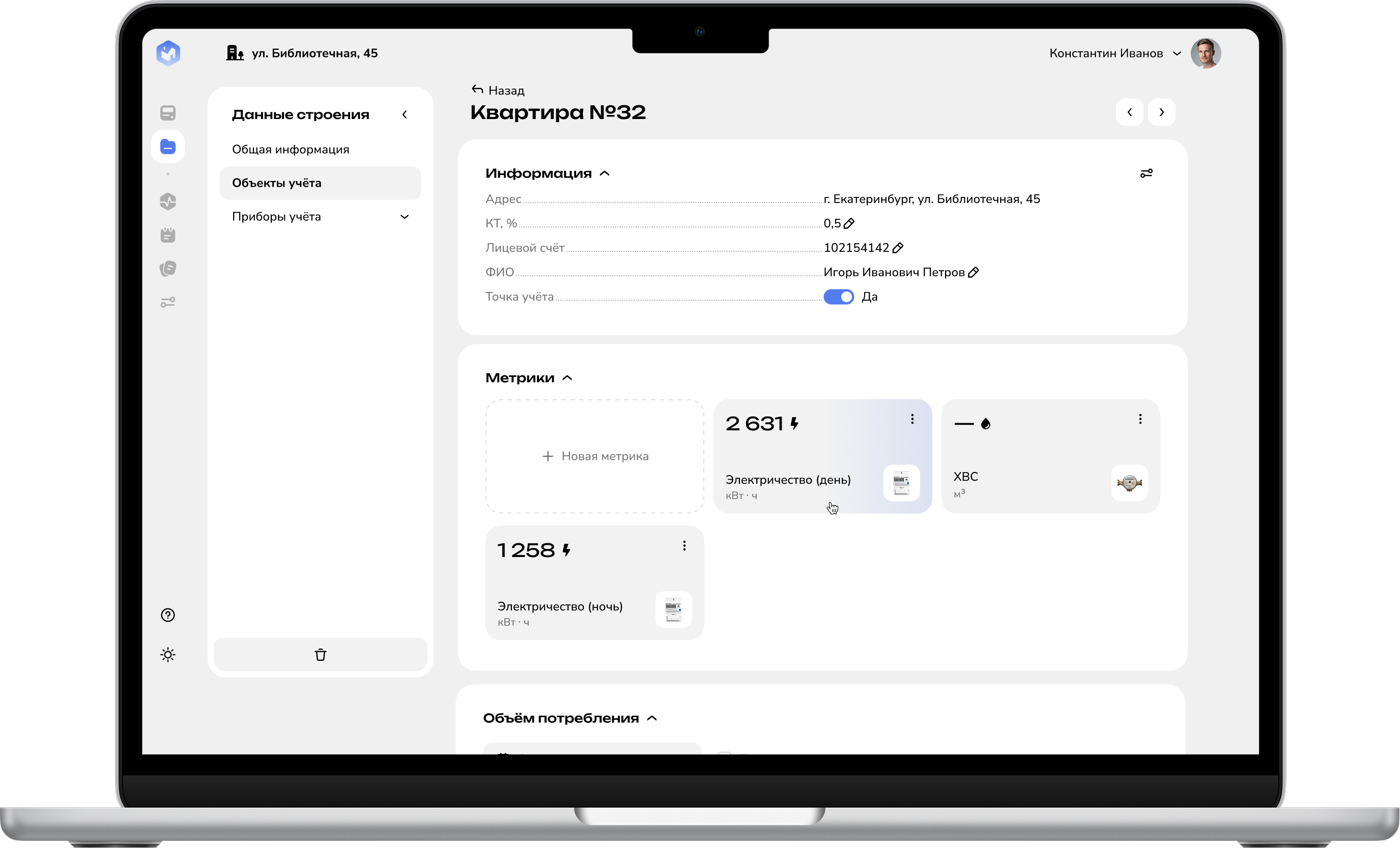
Task: Turn off the Точка учёта toggle
Action: click(x=839, y=297)
